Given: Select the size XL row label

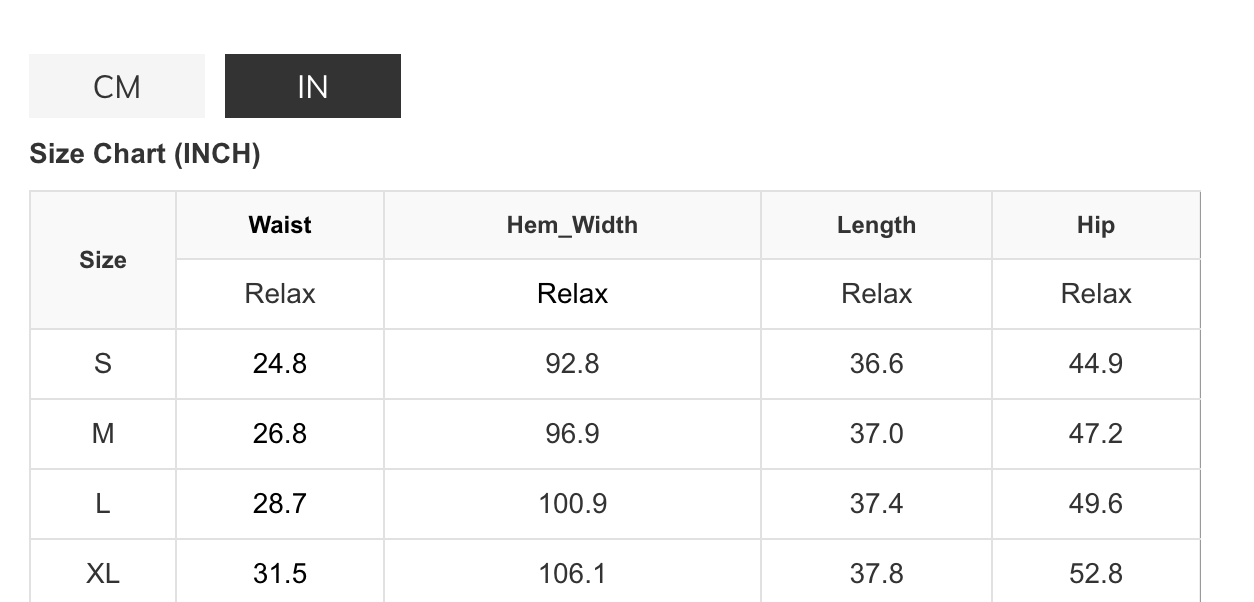Looking at the screenshot, I should coord(103,574).
